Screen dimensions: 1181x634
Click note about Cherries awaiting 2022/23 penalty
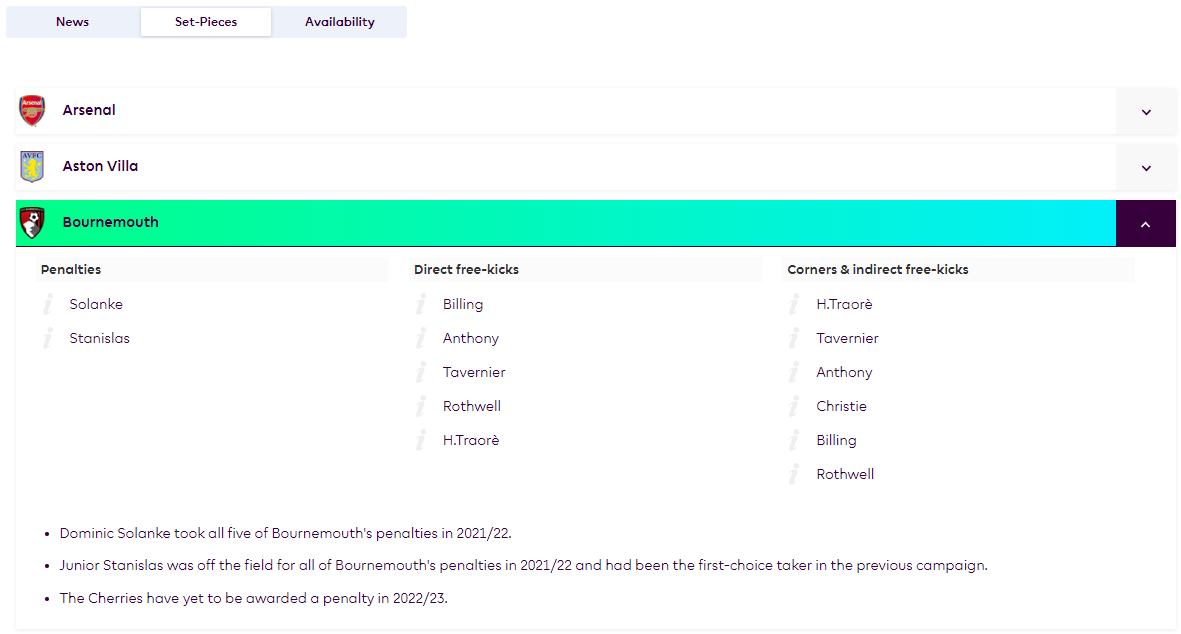[254, 598]
